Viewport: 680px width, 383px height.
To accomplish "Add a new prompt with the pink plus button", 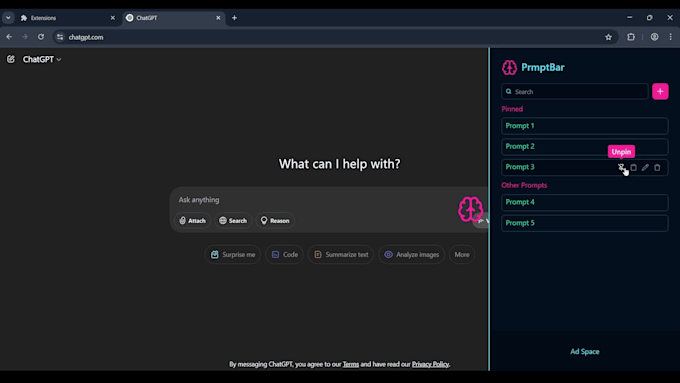I will pyautogui.click(x=660, y=92).
